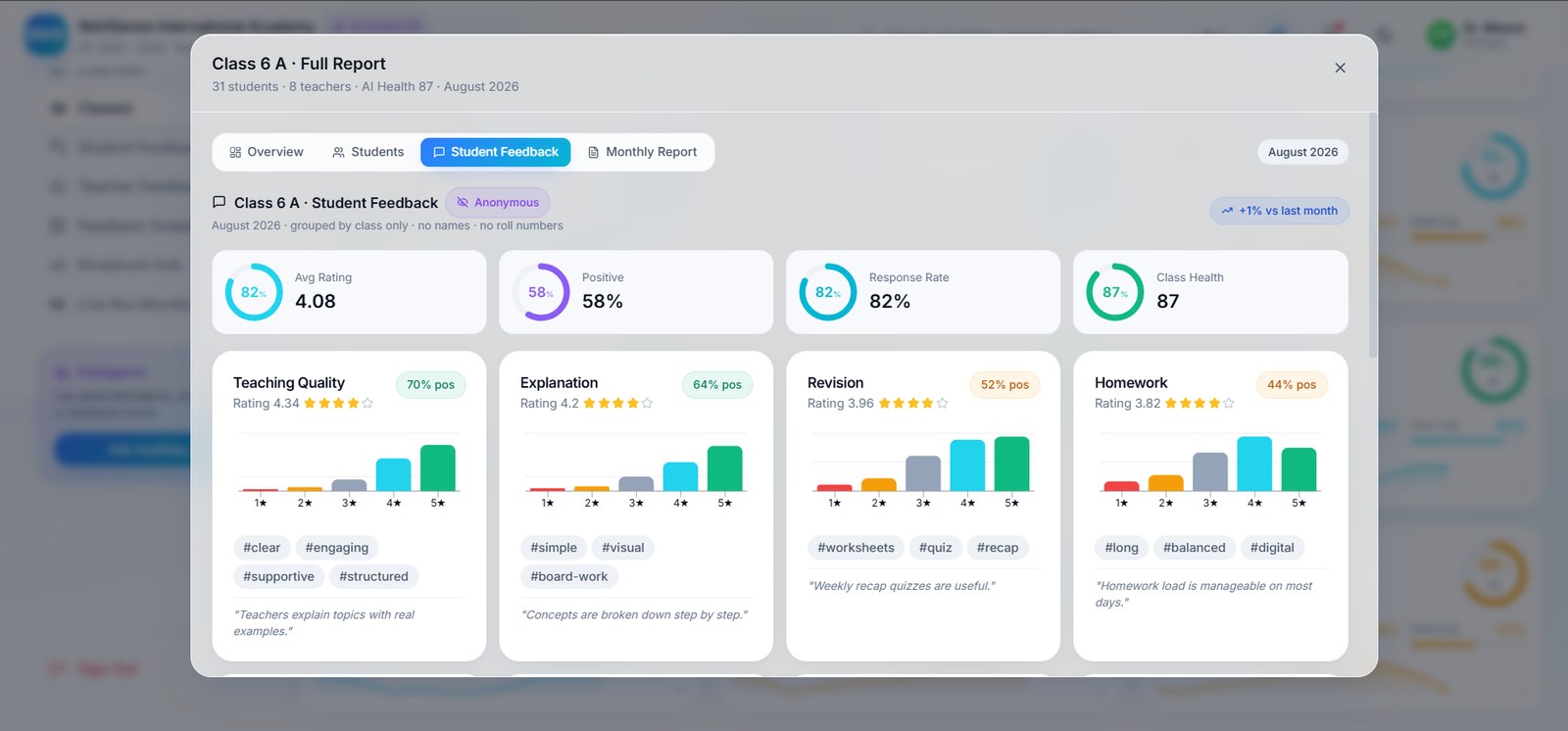The image size is (1568, 731).
Task: Select the #quiz tag
Action: tap(936, 548)
